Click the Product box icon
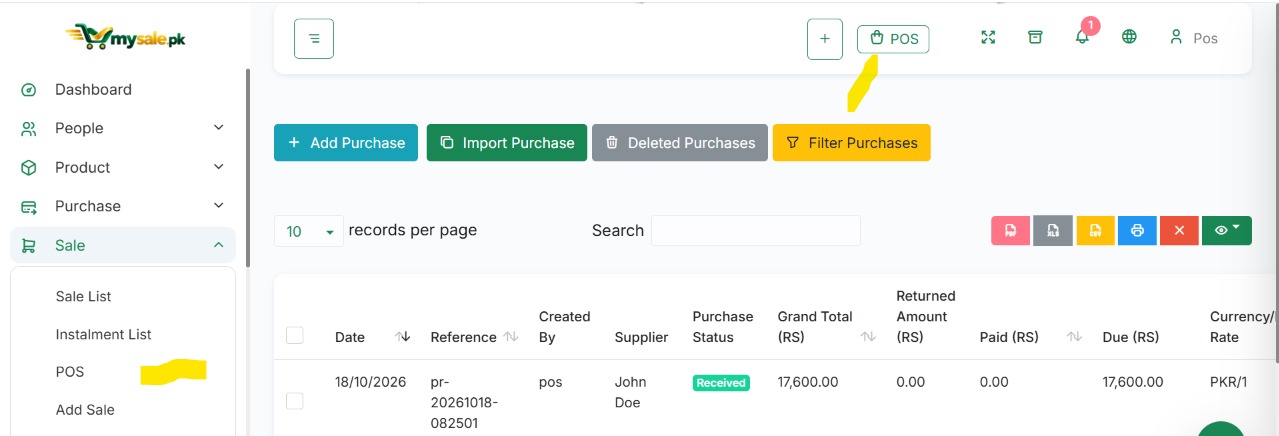The image size is (1279, 436). click(29, 167)
